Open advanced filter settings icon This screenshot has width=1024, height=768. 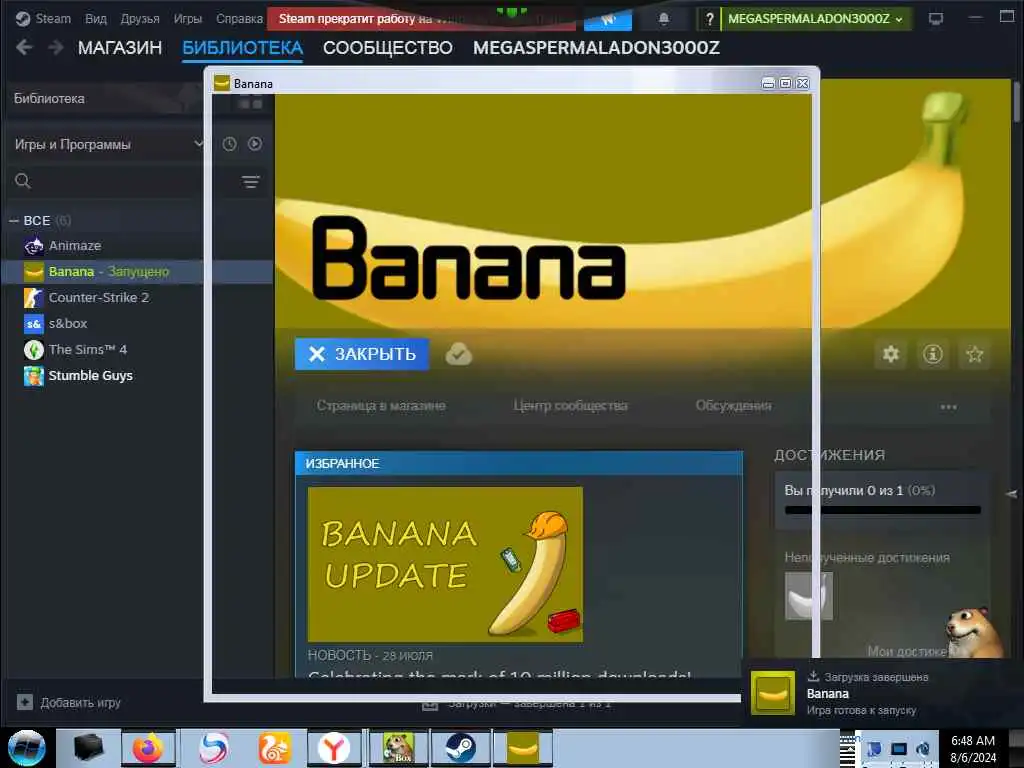coord(251,182)
